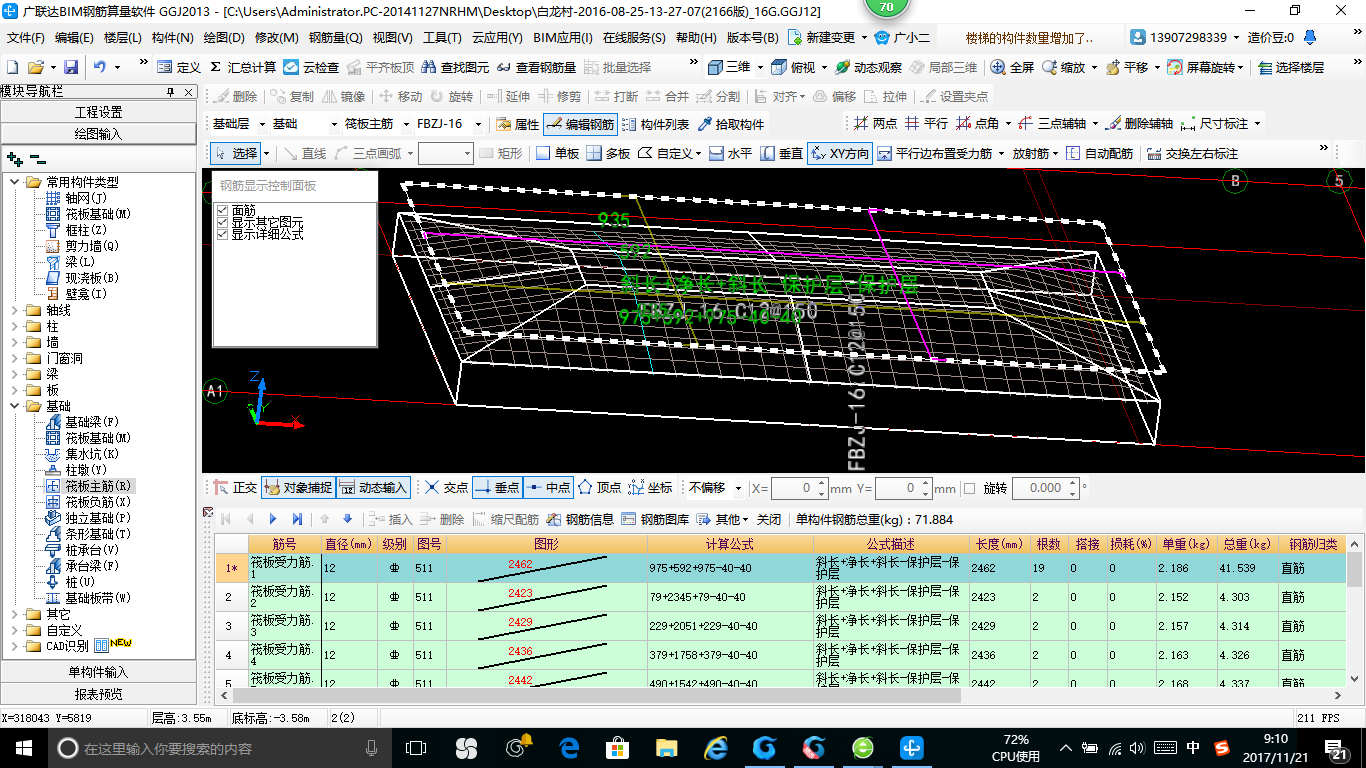Screen dimensions: 1366x768
Task: Select the 多板 multi slab option
Action: (608, 154)
